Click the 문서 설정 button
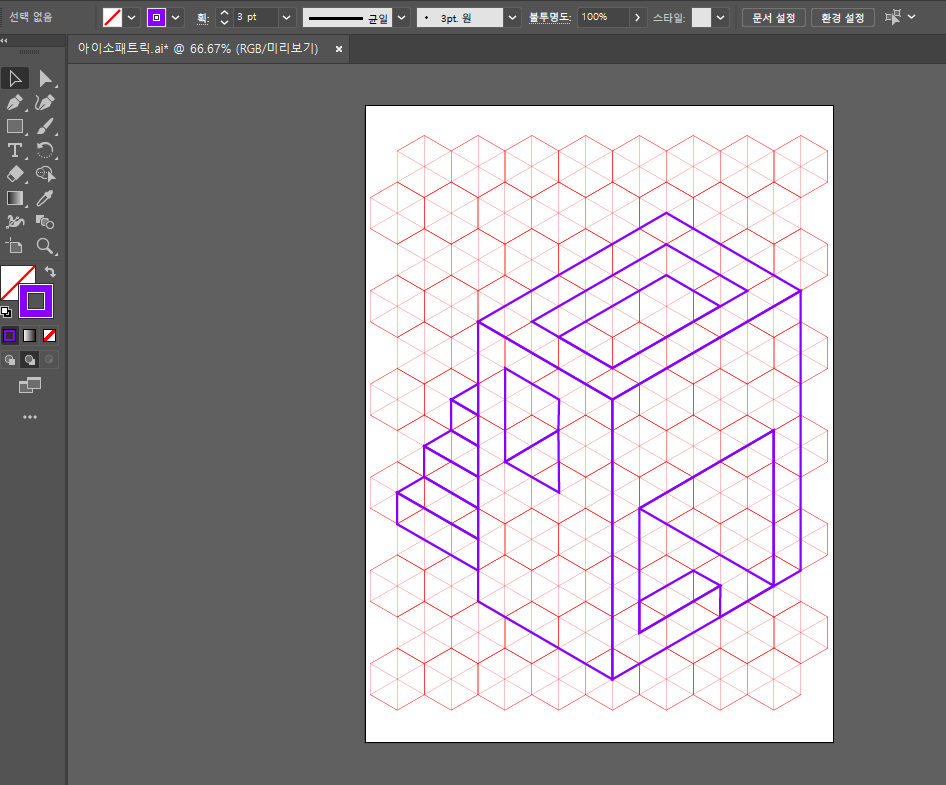Image resolution: width=946 pixels, height=785 pixels. point(773,17)
